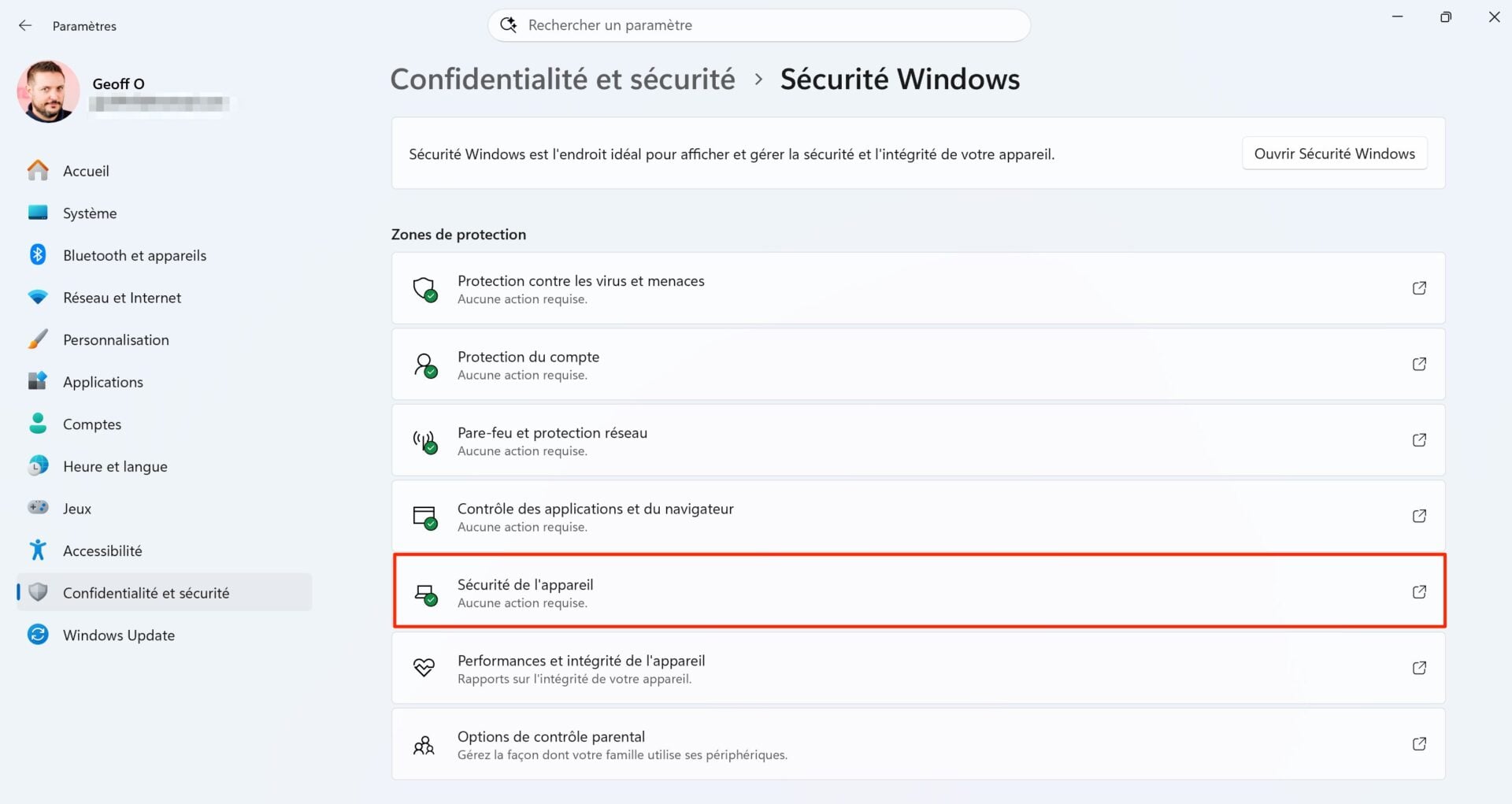Click the Windows Update icon in the sidebar

coord(37,635)
